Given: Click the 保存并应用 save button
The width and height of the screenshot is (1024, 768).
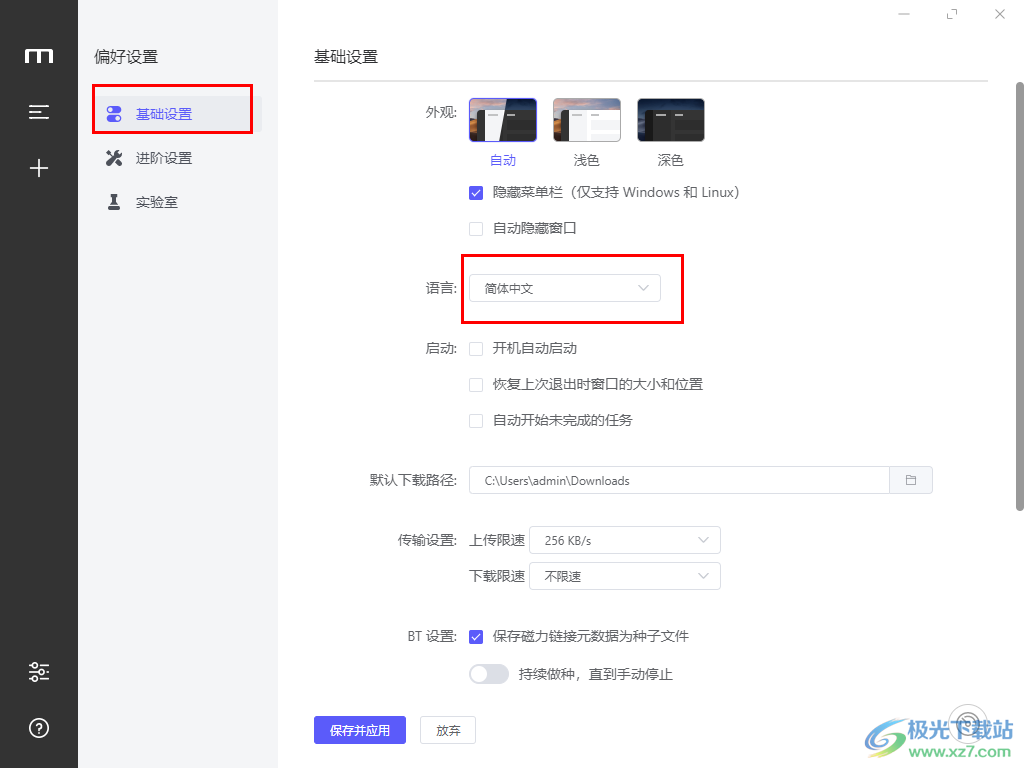Looking at the screenshot, I should (x=360, y=730).
